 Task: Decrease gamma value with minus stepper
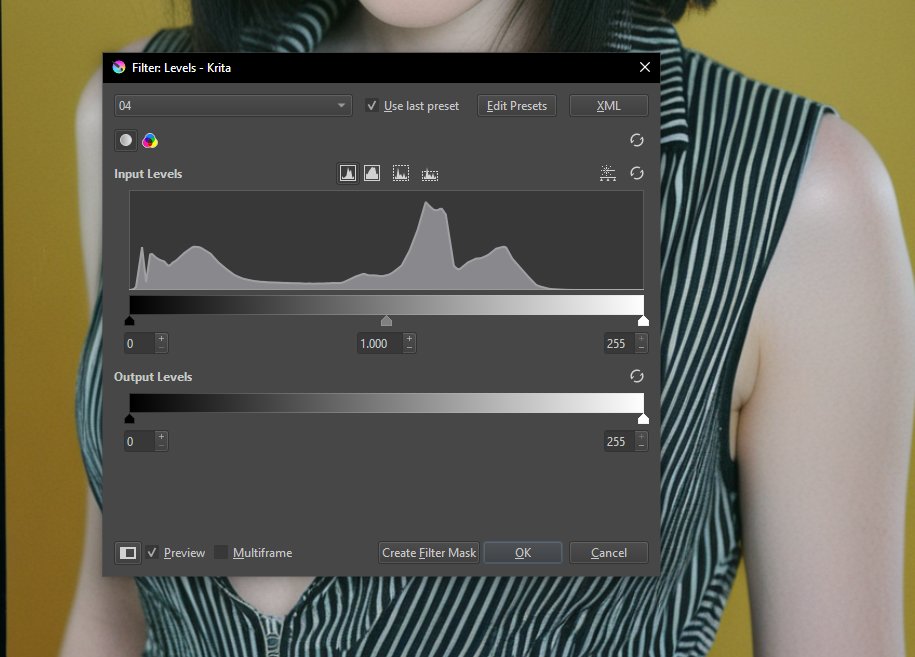point(410,348)
